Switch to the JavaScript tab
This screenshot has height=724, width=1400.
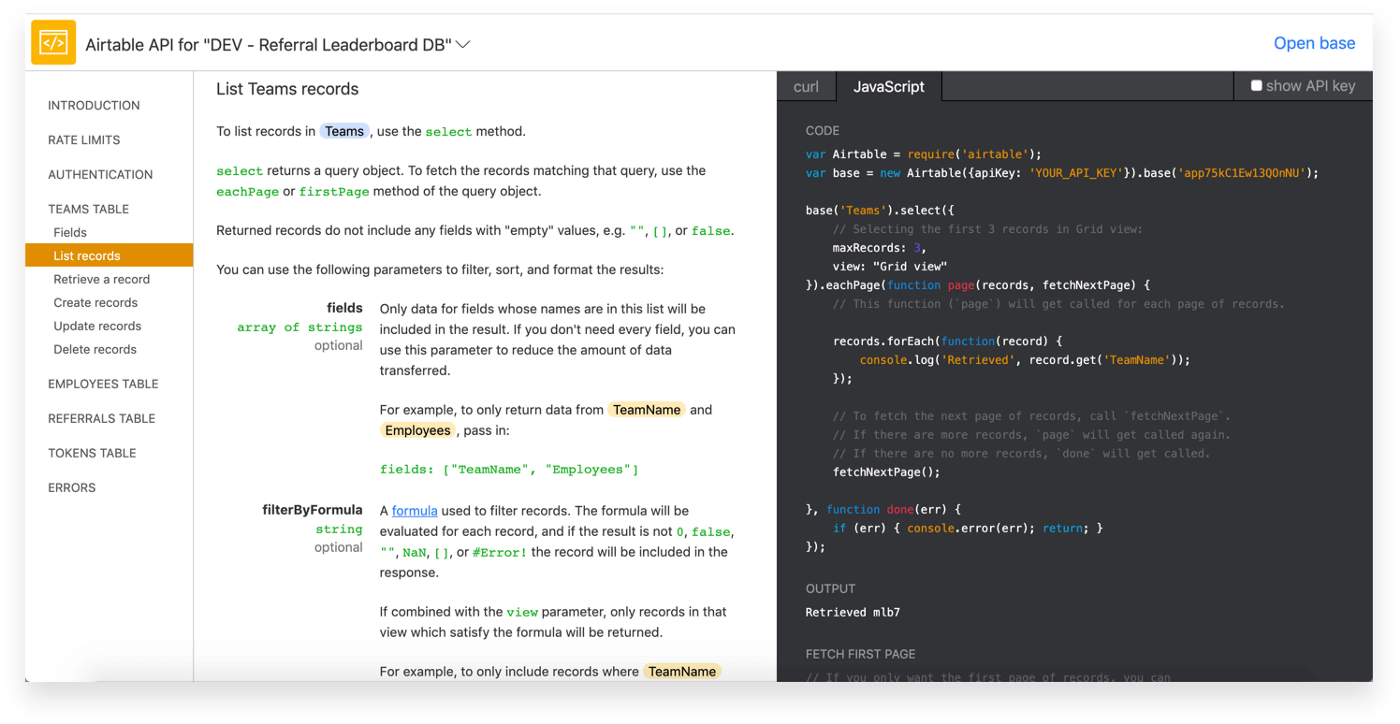coord(889,87)
